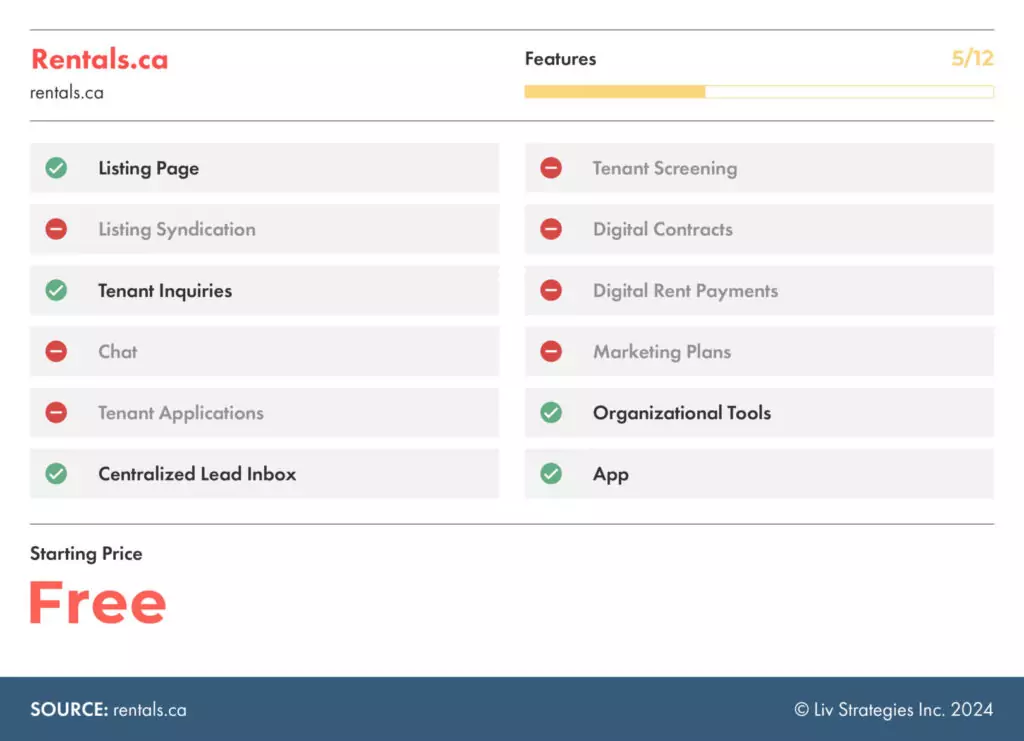1024x741 pixels.
Task: Click the large Free starting price text
Action: tap(97, 602)
